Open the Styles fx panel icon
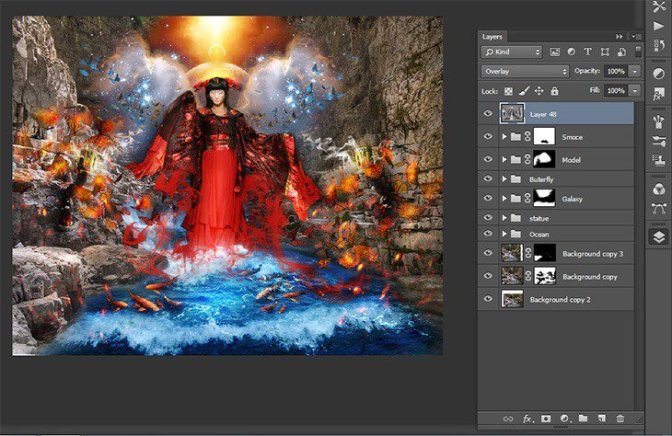This screenshot has width=672, height=436. (x=659, y=93)
